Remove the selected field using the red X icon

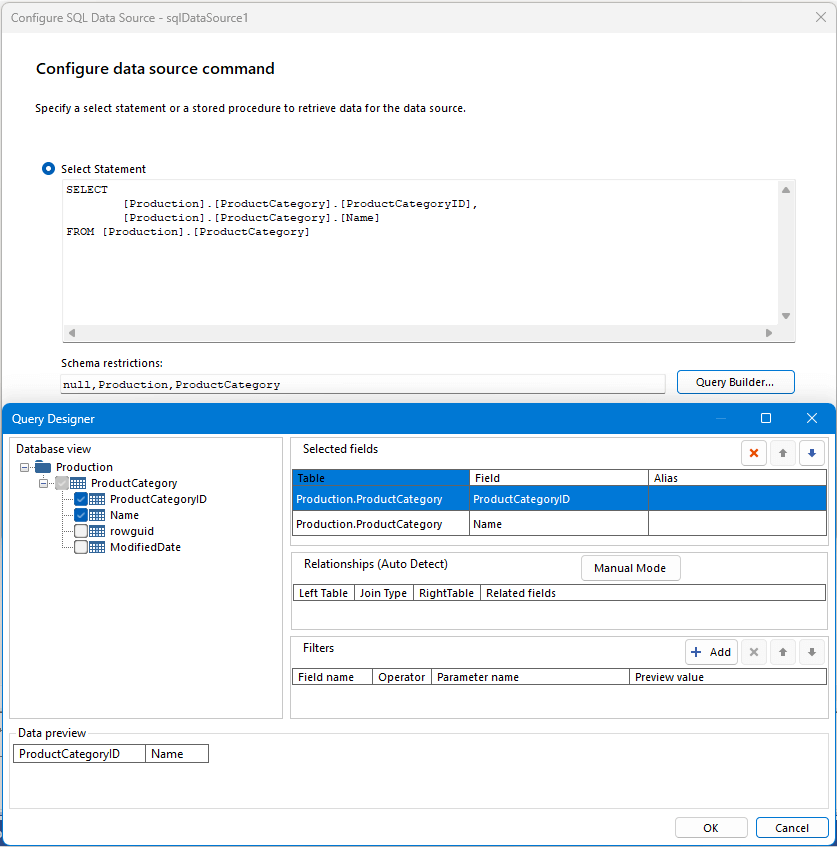(x=754, y=453)
